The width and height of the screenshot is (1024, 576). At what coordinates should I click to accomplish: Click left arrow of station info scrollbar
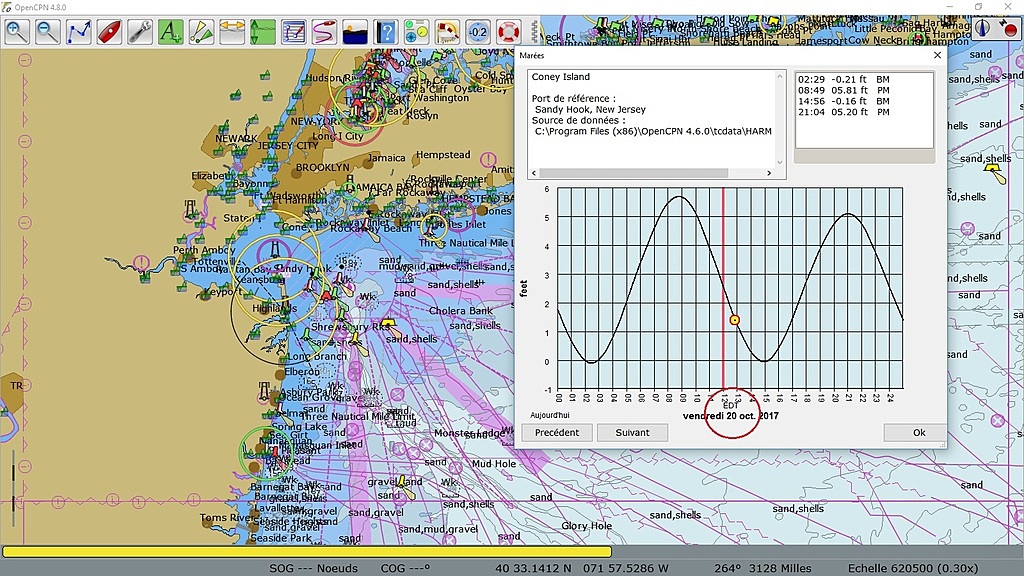click(534, 173)
